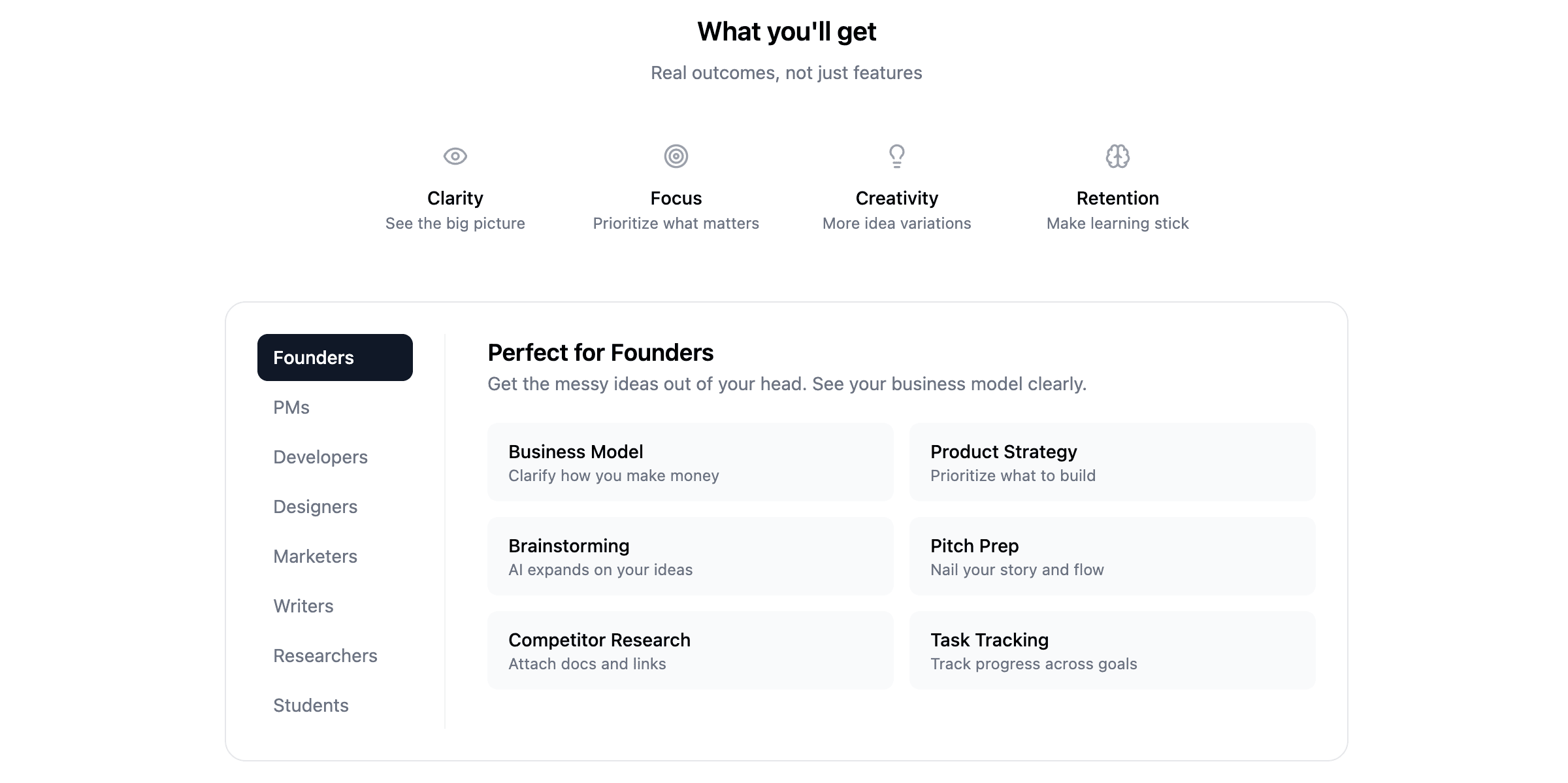Viewport: 1568px width, 783px height.
Task: Click the Product Strategy card
Action: pos(1112,462)
